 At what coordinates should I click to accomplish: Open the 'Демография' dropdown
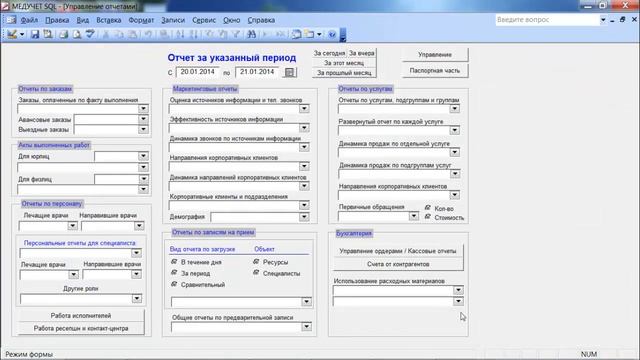tap(304, 217)
